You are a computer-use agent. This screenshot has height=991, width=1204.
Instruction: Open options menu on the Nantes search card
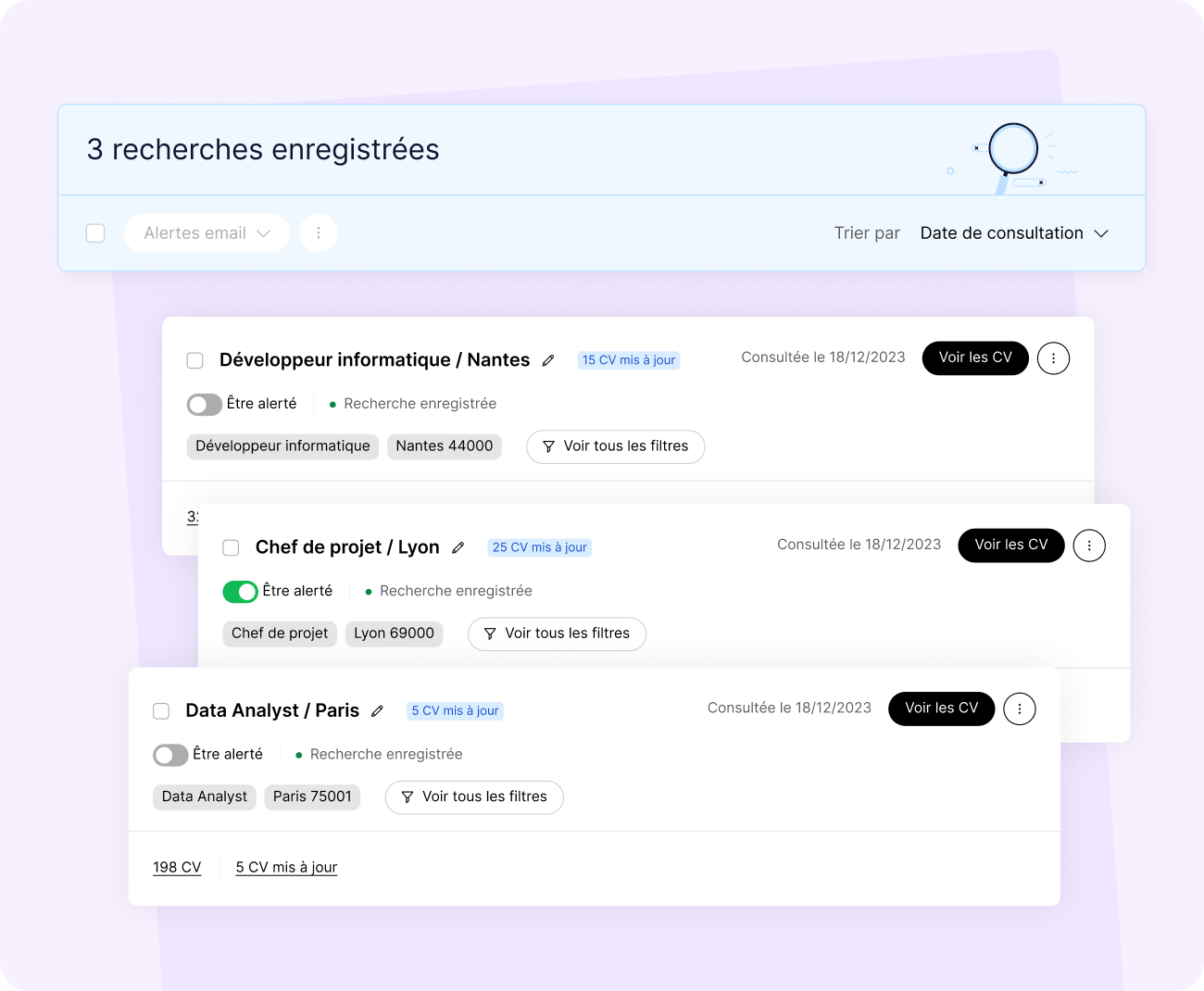(1053, 358)
